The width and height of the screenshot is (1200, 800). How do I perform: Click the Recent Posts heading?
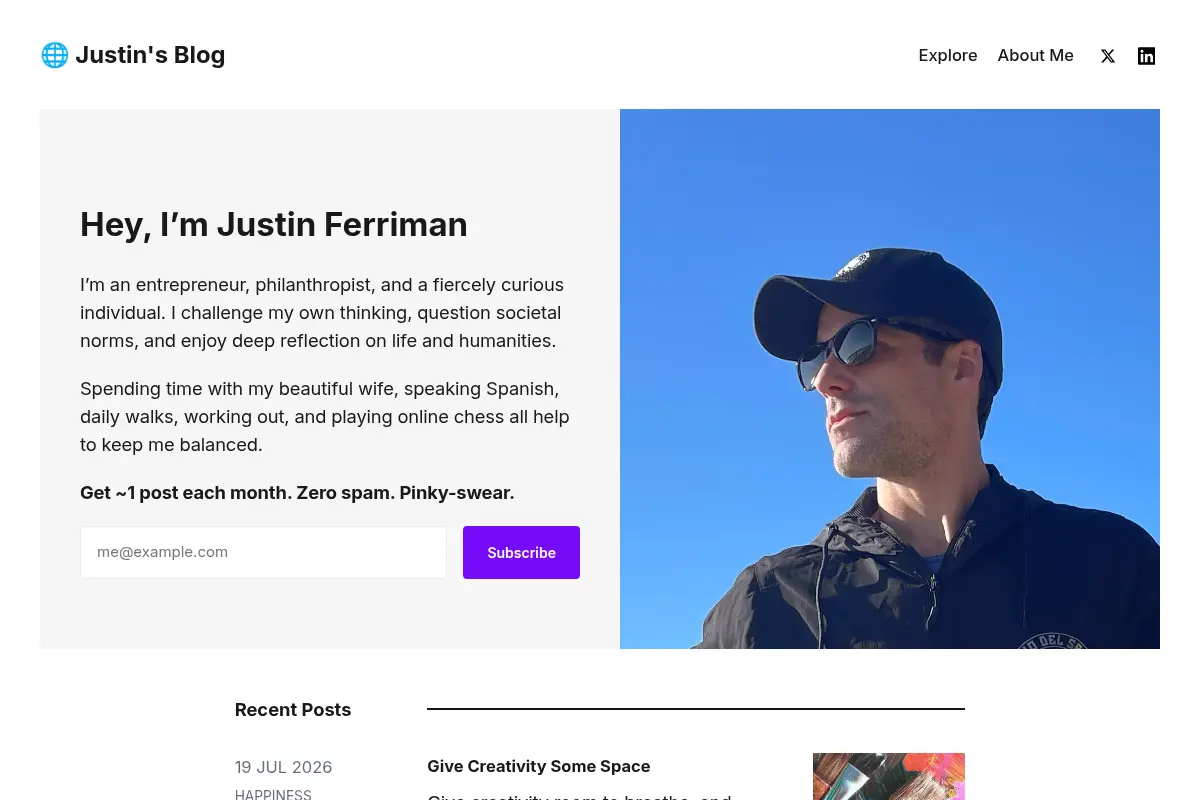tap(293, 710)
